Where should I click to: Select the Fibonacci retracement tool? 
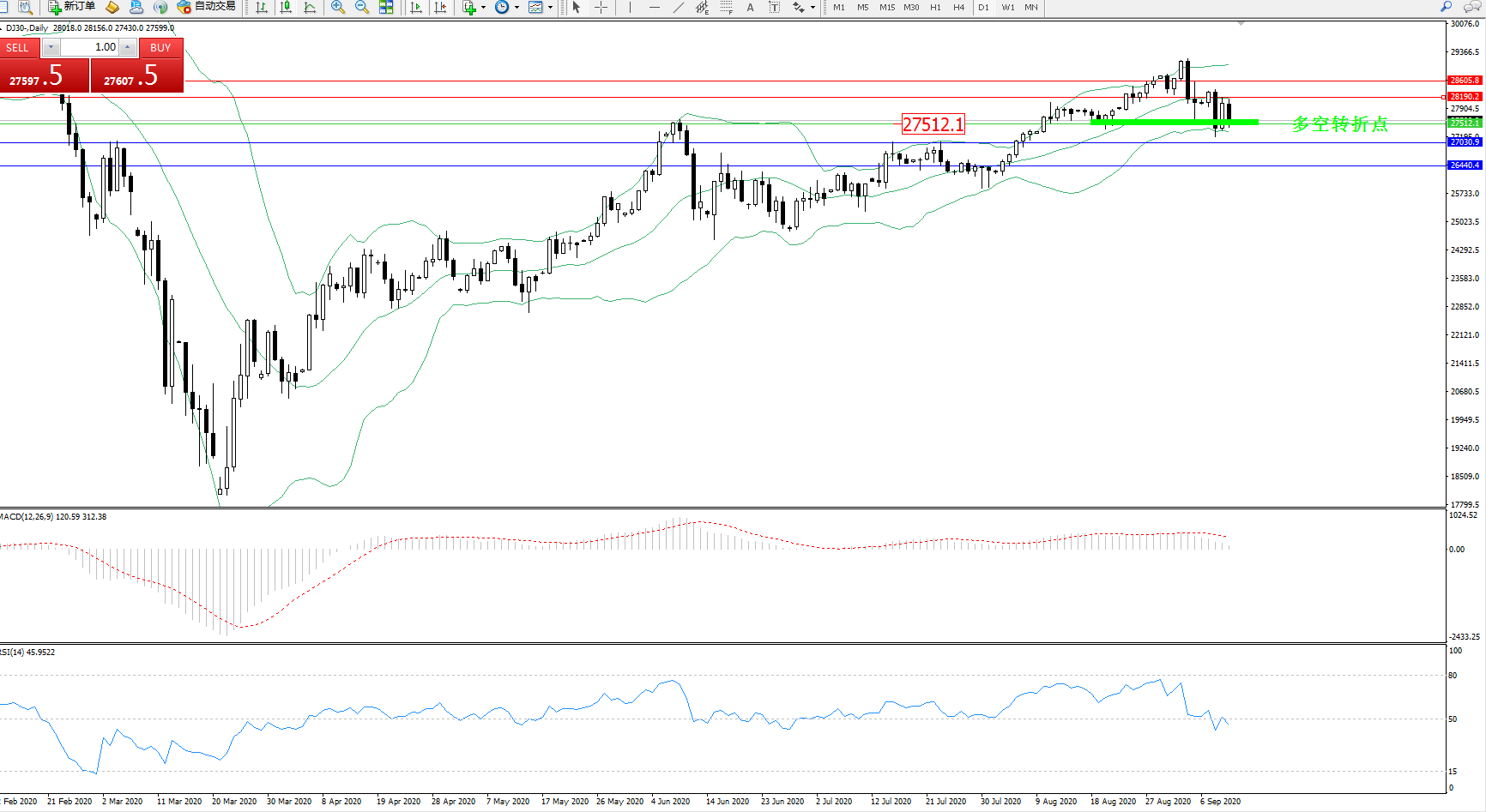tap(726, 7)
